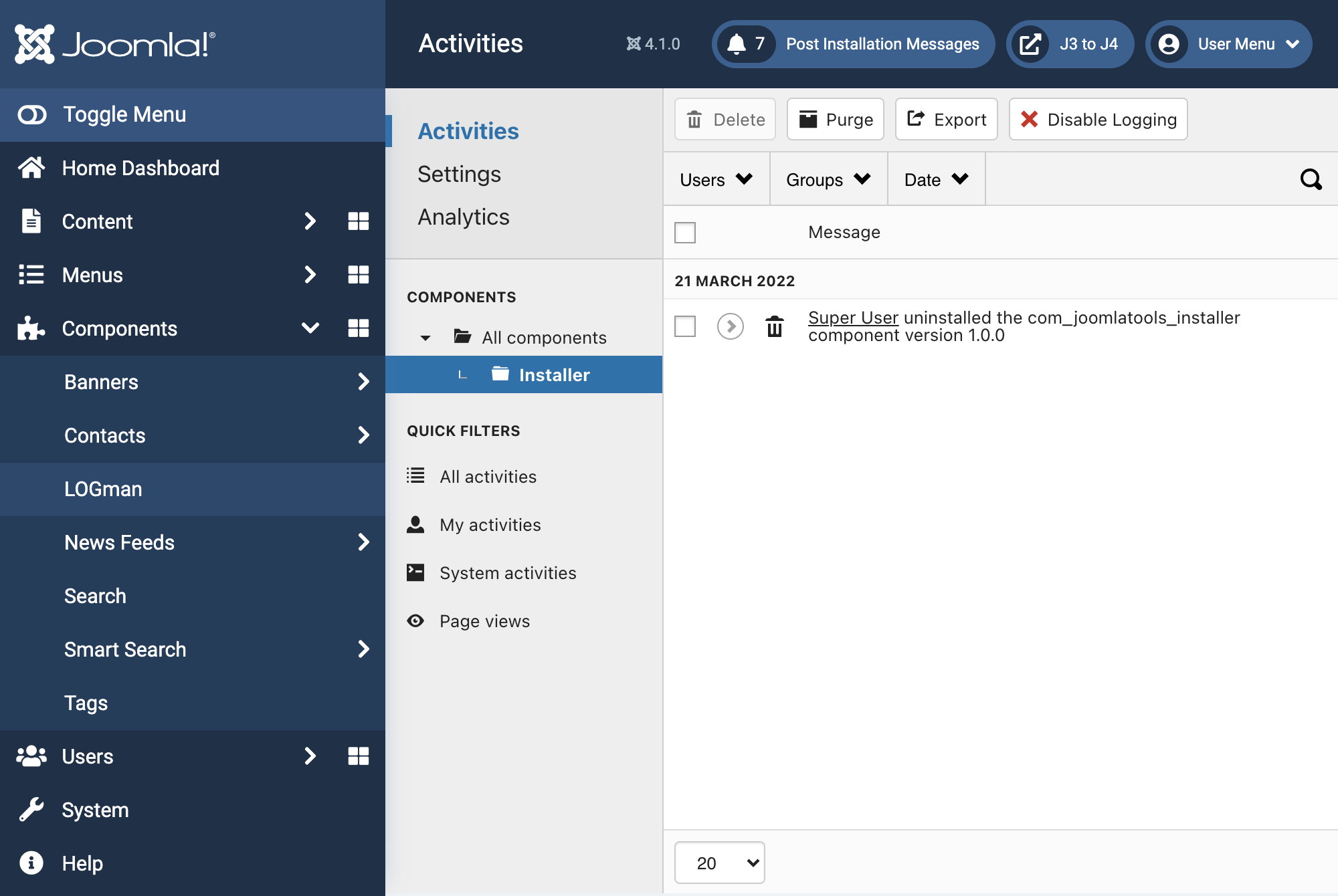
Task: Select the Page views quick filter
Action: coord(484,621)
